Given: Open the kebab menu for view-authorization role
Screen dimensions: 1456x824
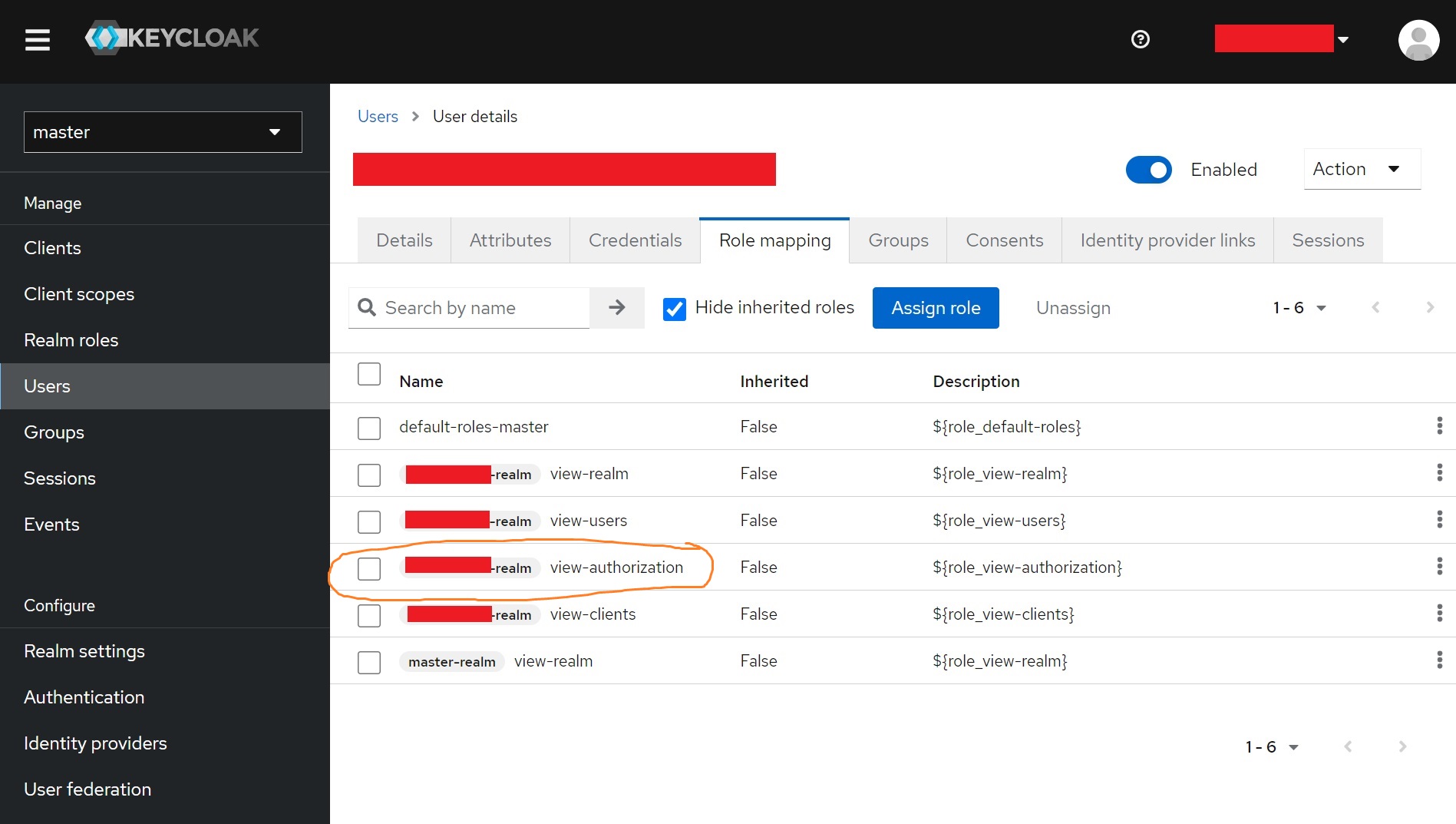Looking at the screenshot, I should (x=1439, y=567).
